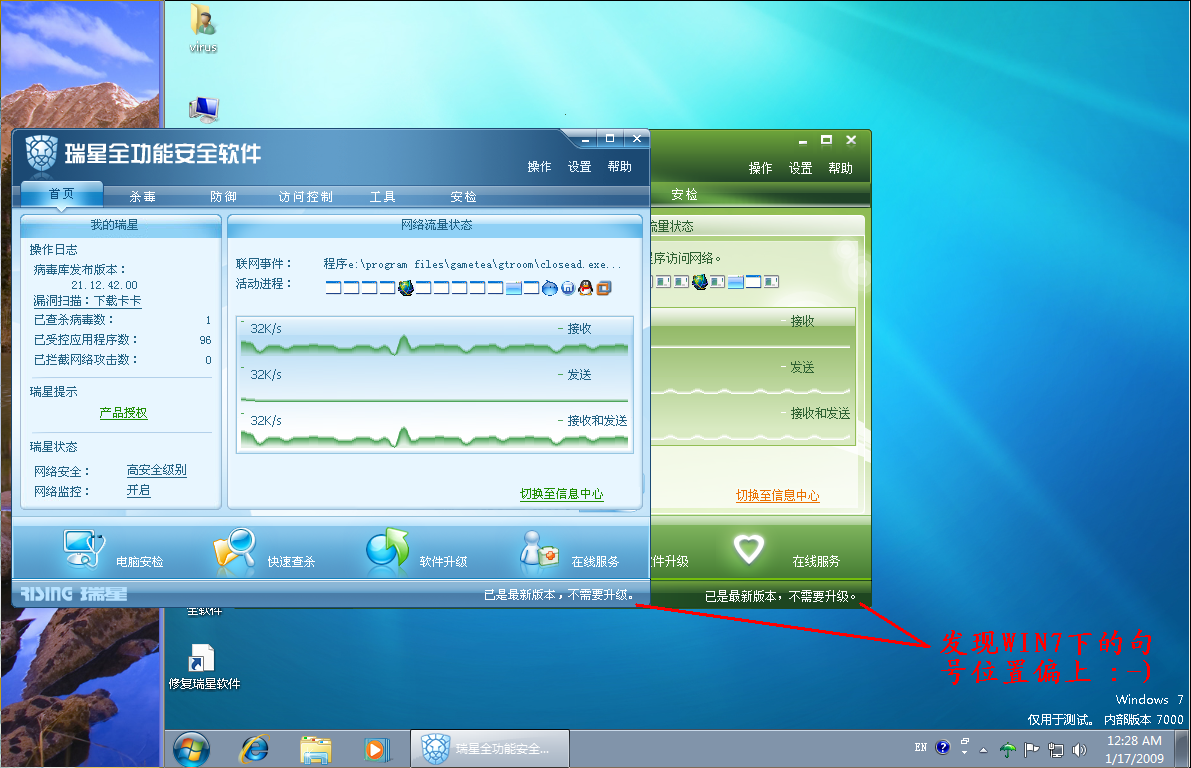
Task: Open 操作 menu in green window
Action: [760, 168]
